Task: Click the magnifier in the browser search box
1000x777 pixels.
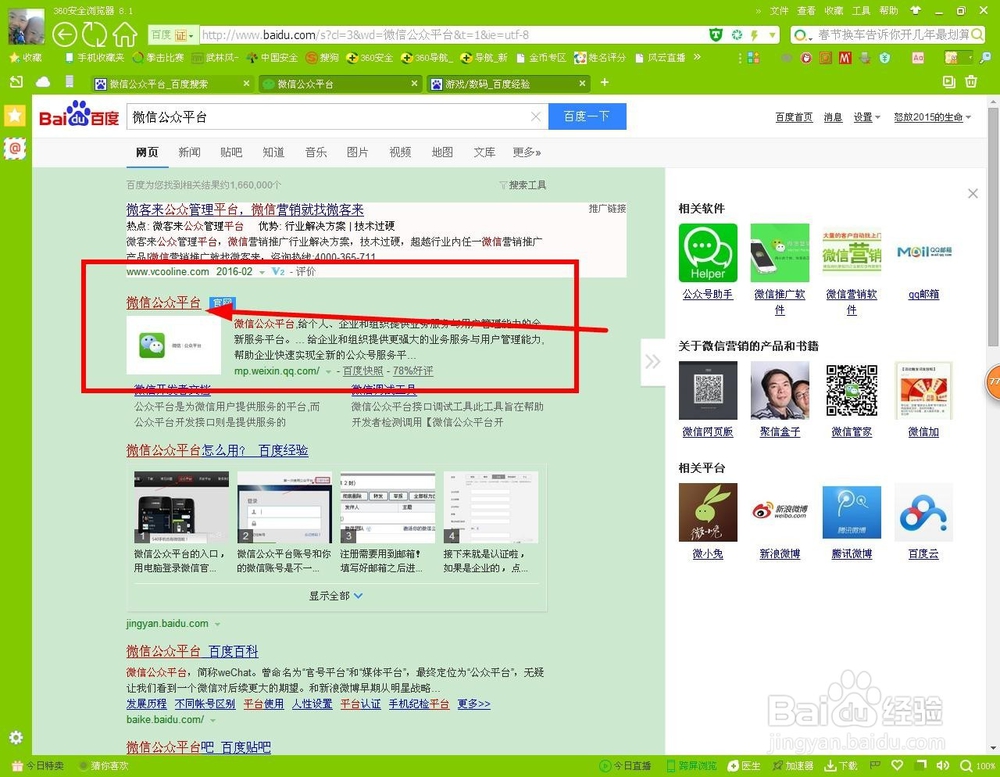Action: [976, 34]
